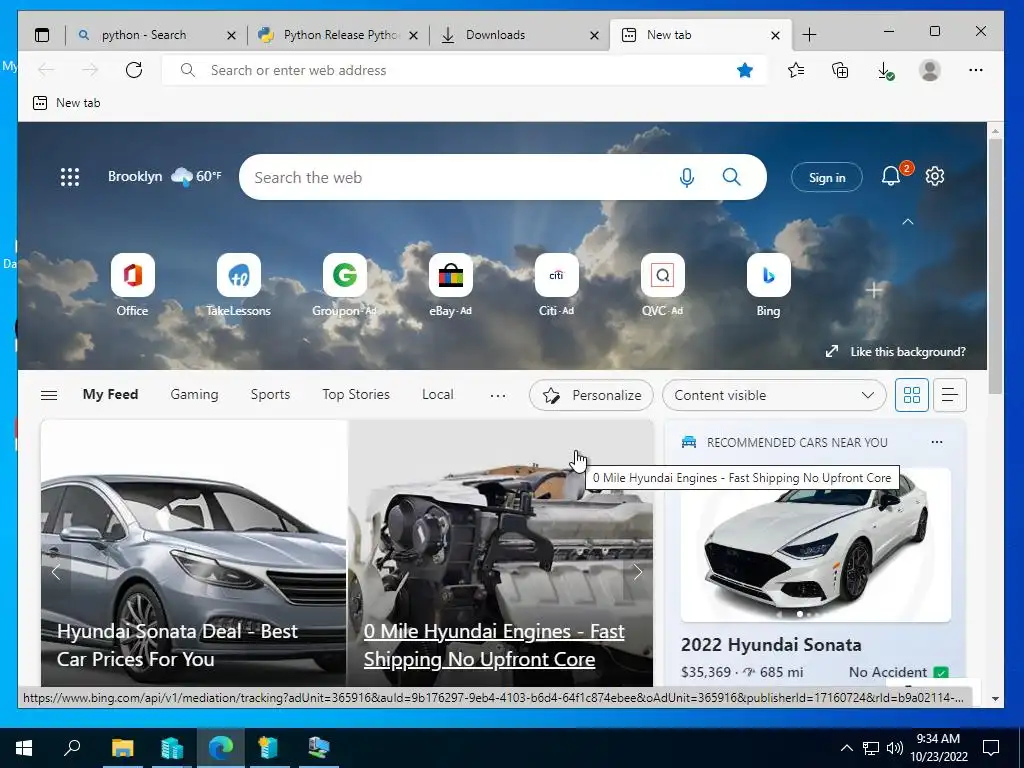
Task: Click the favorite star in address bar
Action: [744, 70]
